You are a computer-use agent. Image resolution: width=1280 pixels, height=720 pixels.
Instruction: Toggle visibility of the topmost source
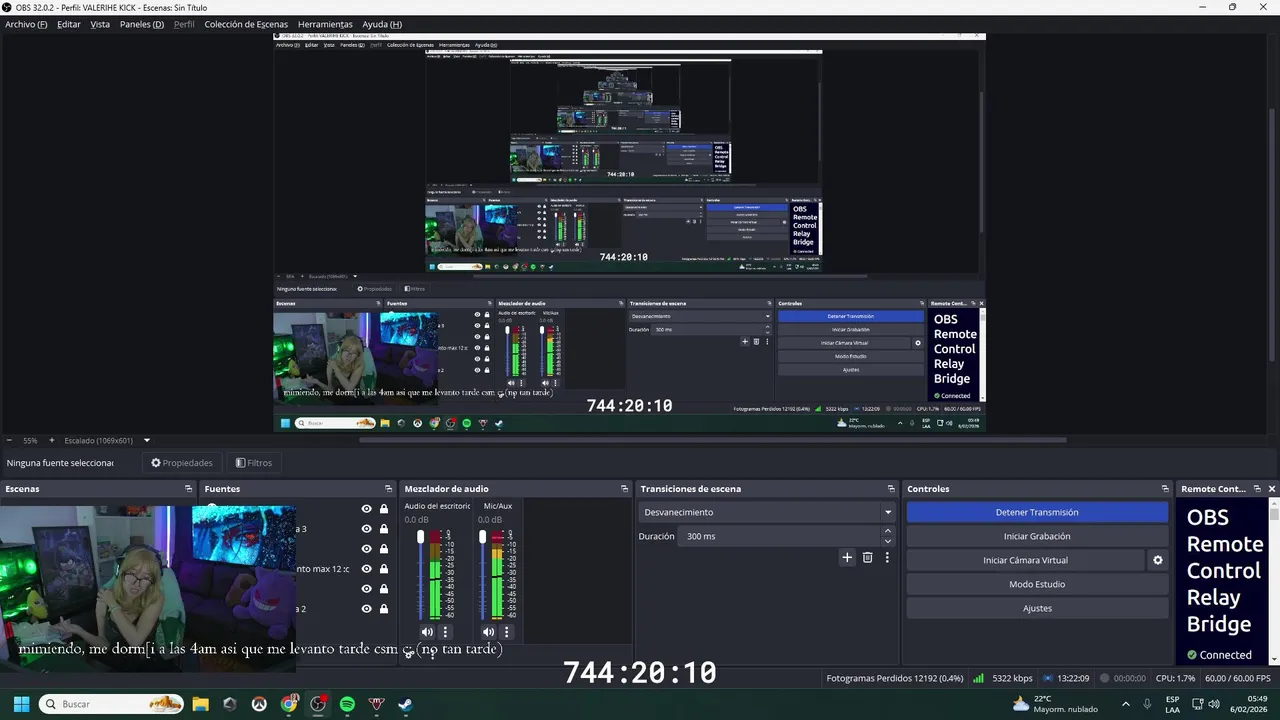366,509
